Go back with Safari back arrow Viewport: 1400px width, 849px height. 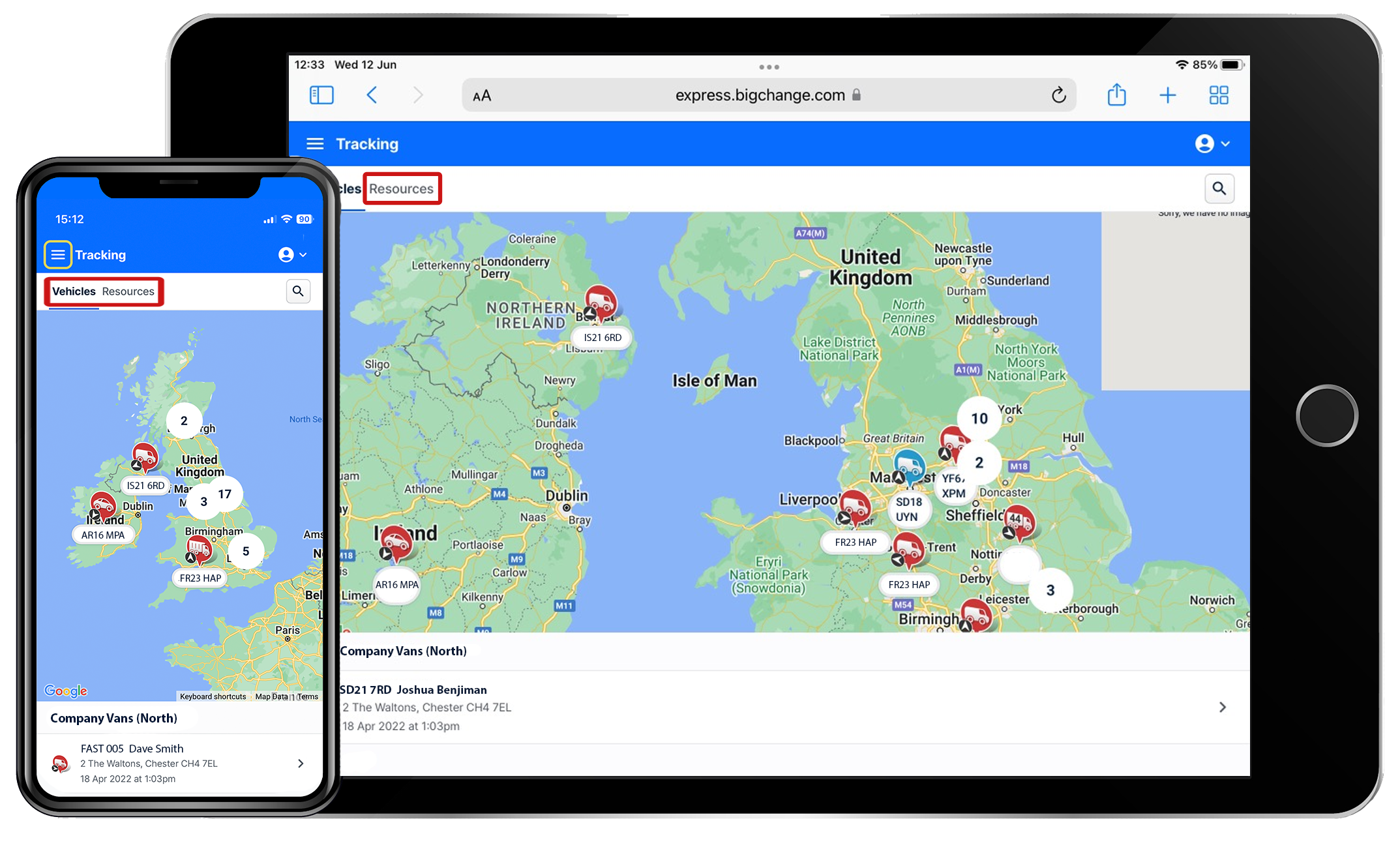[372, 95]
